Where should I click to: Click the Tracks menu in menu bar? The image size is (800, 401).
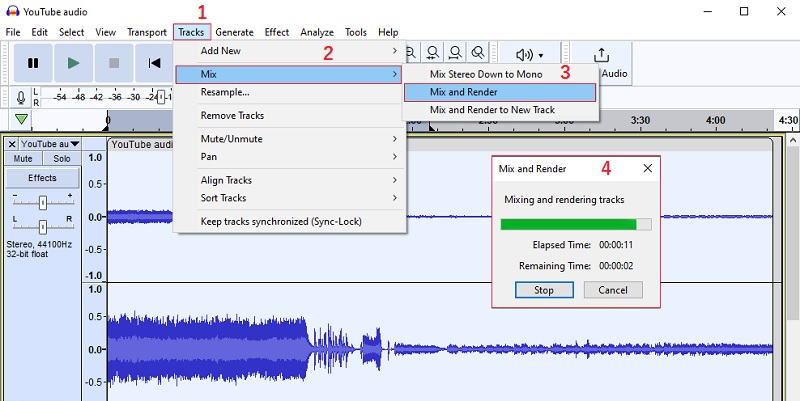click(x=191, y=32)
